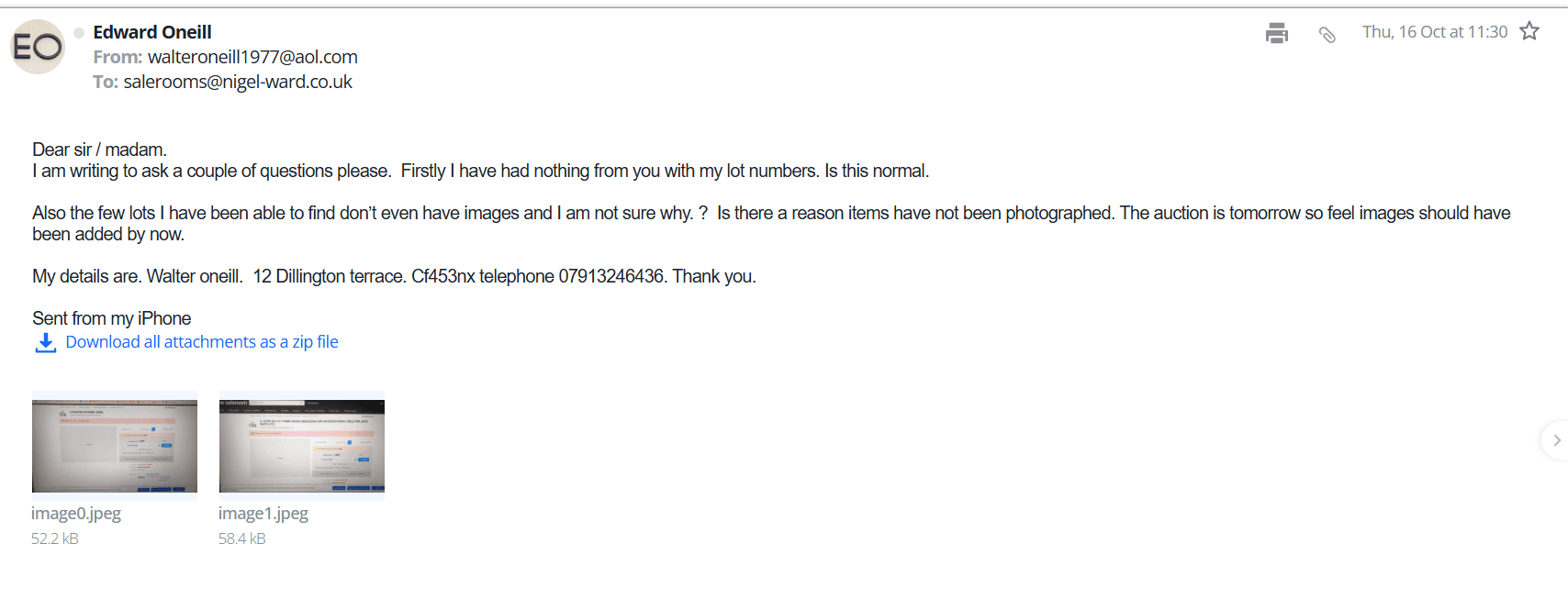This screenshot has width=1568, height=599.
Task: Click the date Thu, 16 Oct at 11:30
Action: click(x=1434, y=32)
